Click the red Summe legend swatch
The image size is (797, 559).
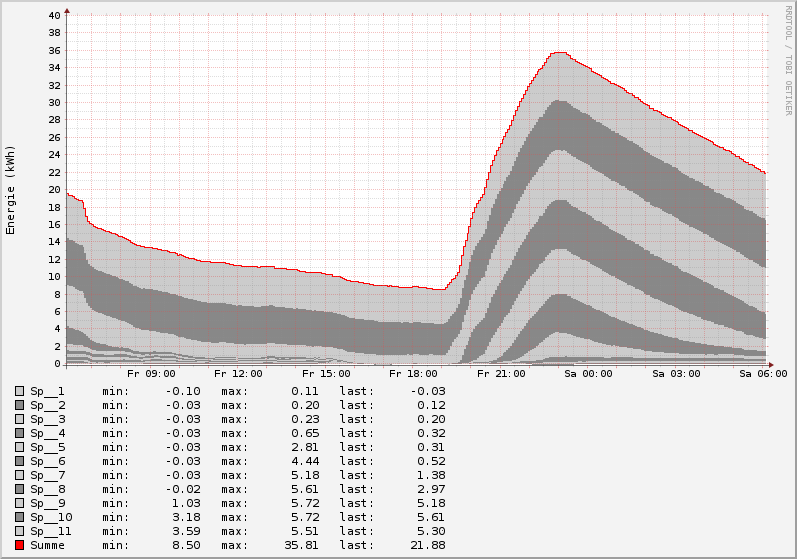coord(20,545)
